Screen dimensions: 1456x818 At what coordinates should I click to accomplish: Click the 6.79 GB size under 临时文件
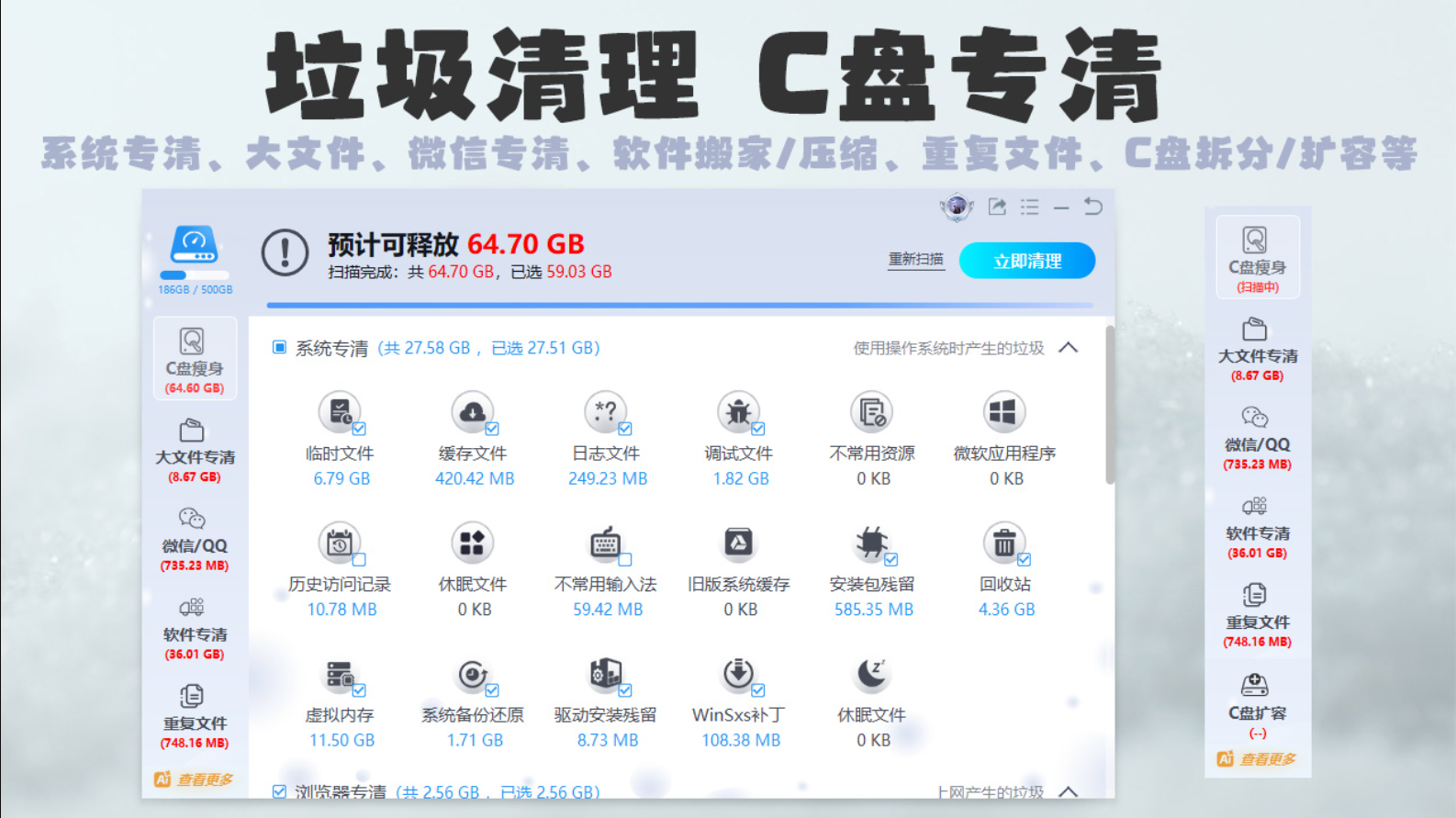coord(342,478)
